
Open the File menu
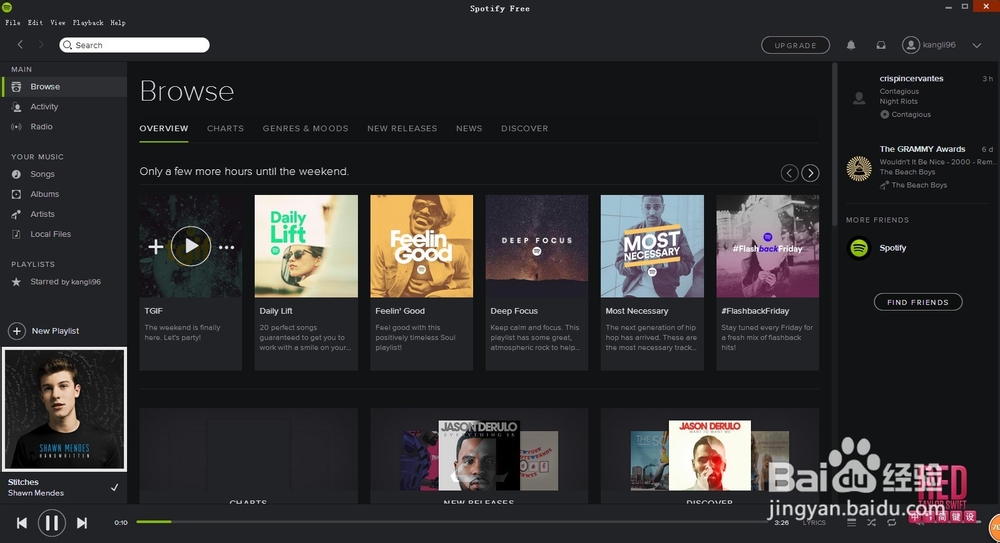click(x=13, y=22)
